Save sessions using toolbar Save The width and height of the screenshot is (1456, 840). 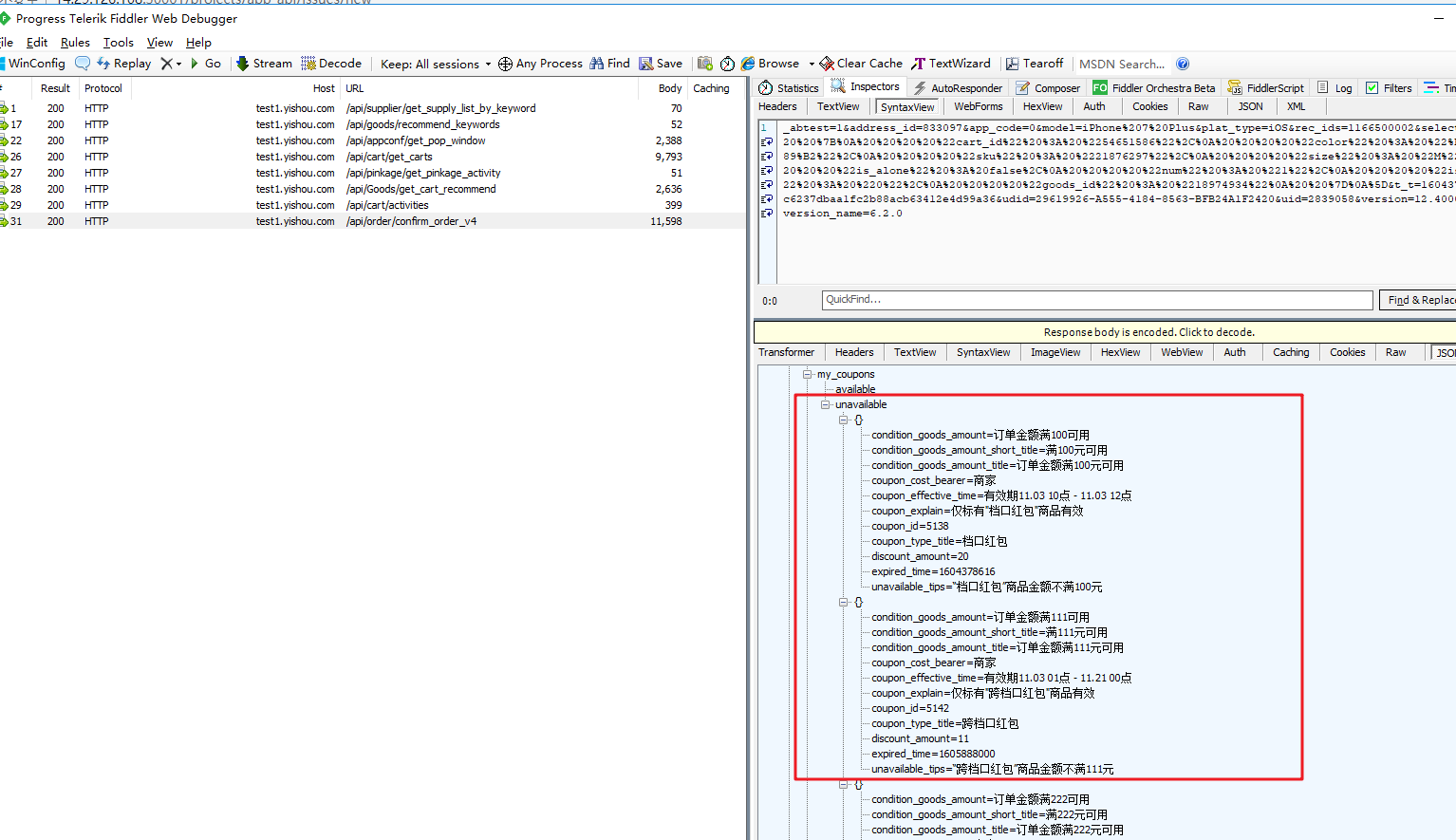661,64
